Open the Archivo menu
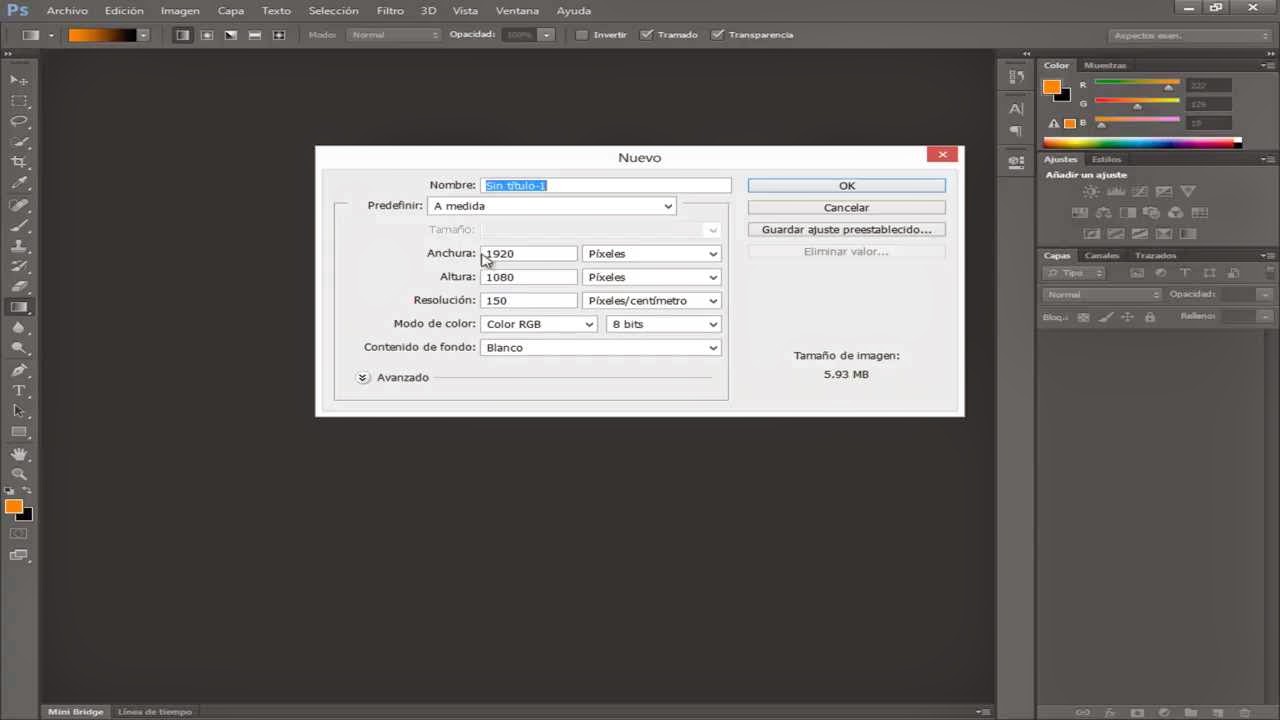The width and height of the screenshot is (1280, 720). coord(67,11)
